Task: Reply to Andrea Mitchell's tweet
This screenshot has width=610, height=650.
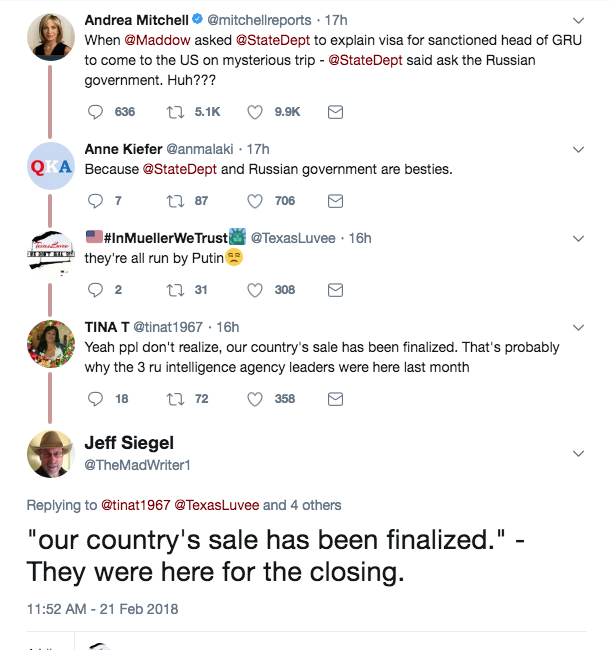Action: (x=96, y=112)
